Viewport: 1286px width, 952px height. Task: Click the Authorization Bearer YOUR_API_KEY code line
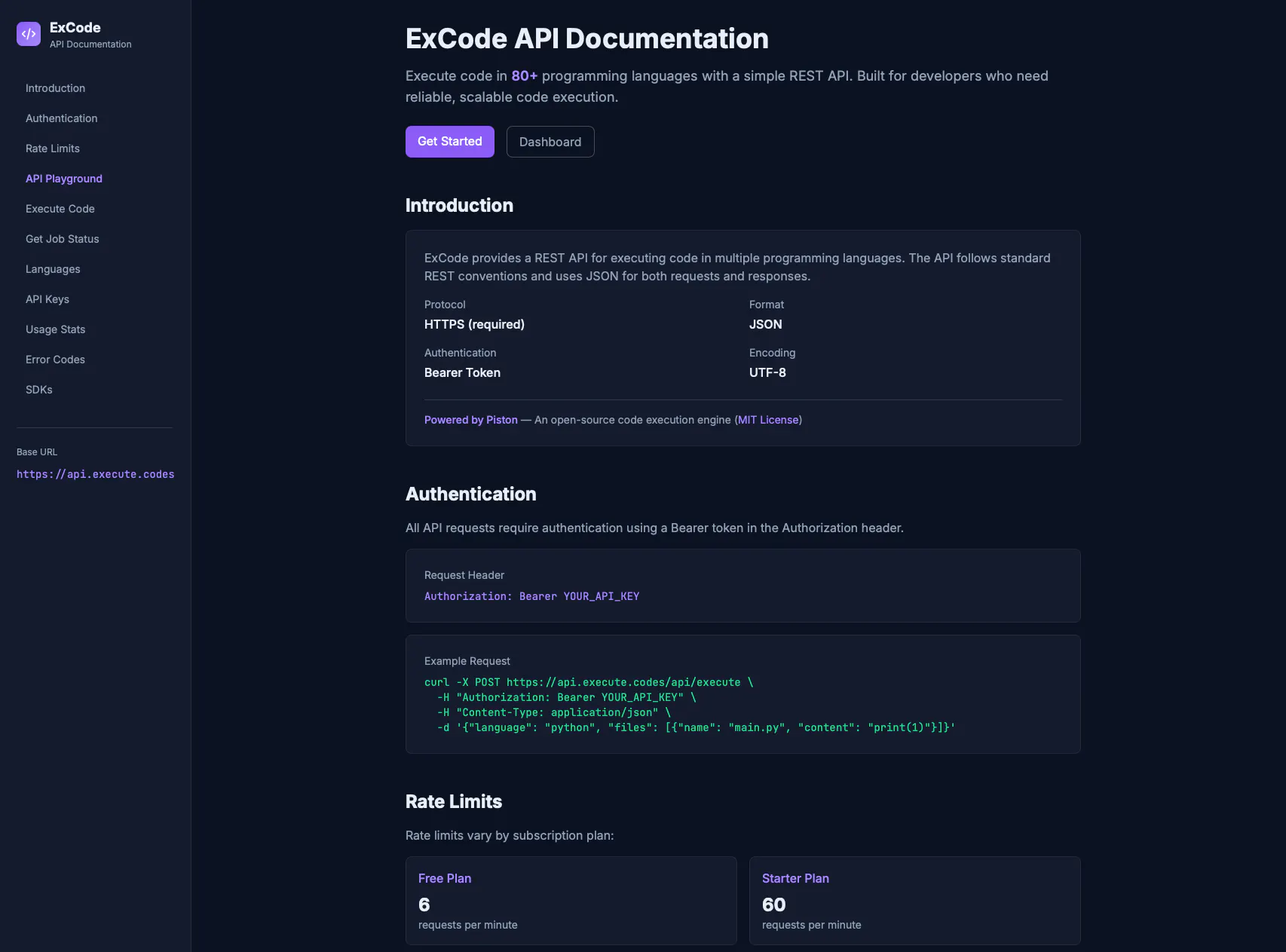531,596
